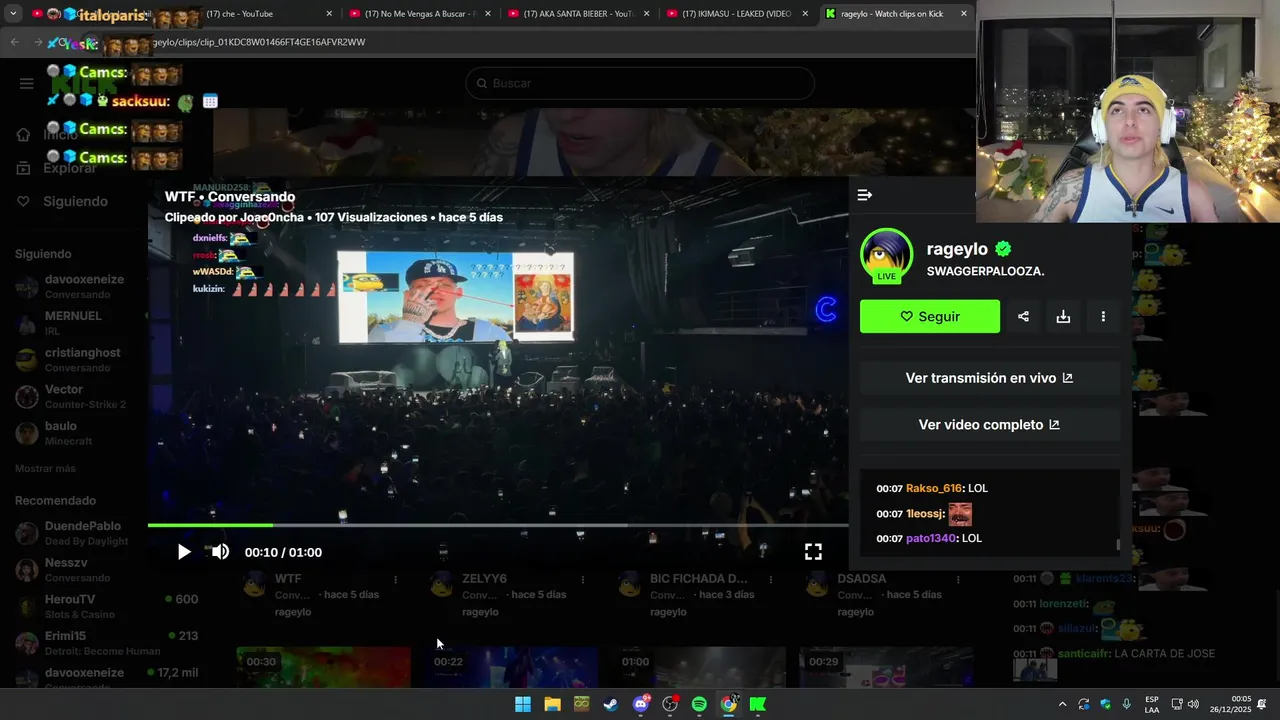Click pato1340 username in chat replay
The image size is (1280, 720).
931,538
